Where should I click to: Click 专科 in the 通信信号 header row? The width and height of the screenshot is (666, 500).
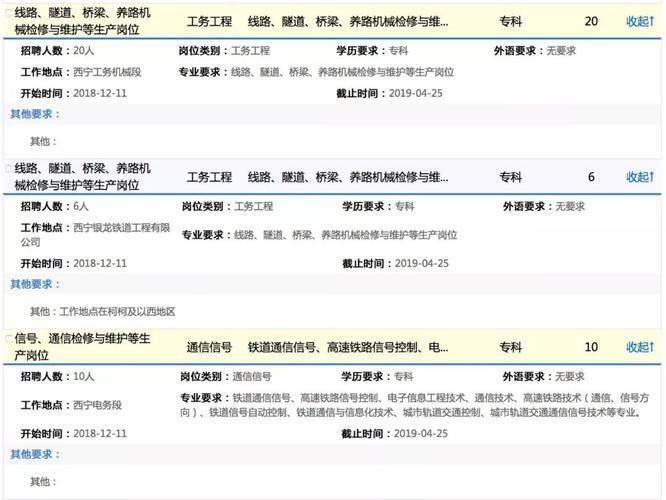[511, 347]
